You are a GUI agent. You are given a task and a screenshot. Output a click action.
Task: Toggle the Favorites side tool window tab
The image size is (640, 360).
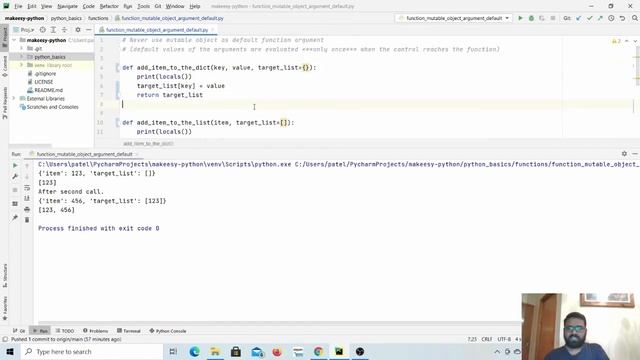5,308
